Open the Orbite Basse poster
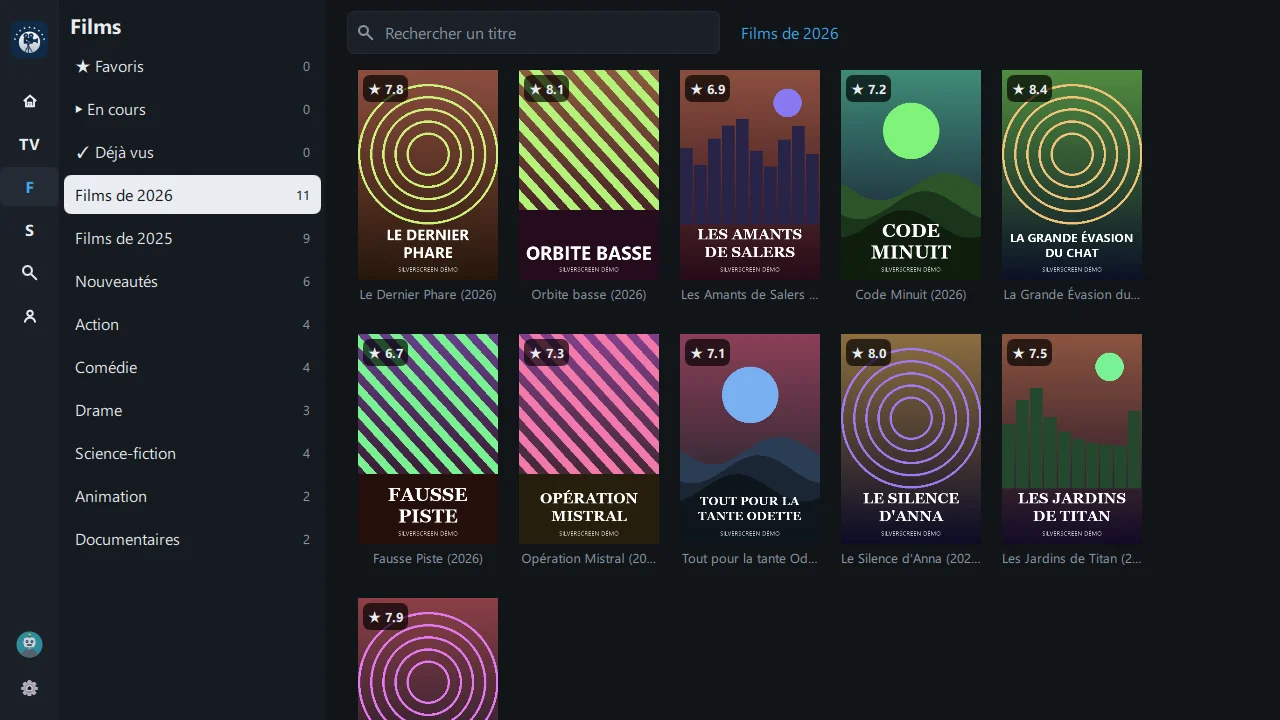The image size is (1280, 720). [589, 175]
